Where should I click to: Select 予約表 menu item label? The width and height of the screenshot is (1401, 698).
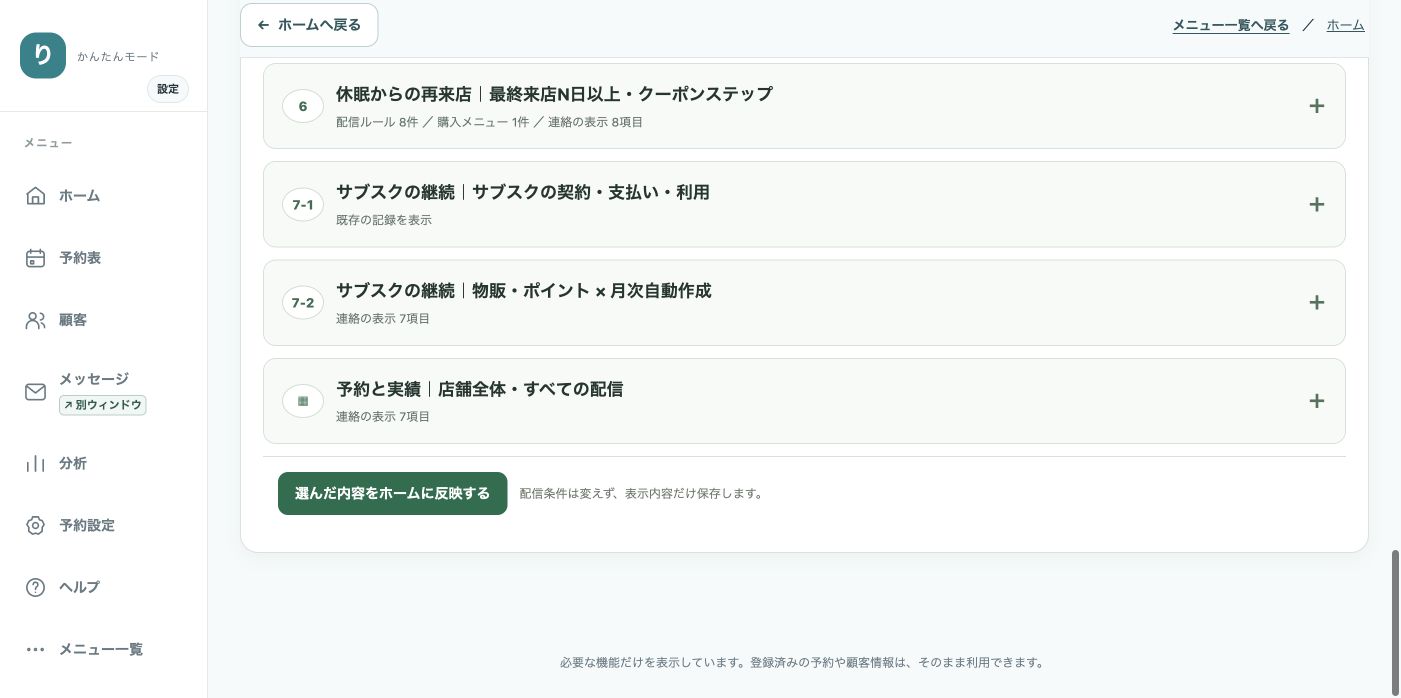(80, 258)
